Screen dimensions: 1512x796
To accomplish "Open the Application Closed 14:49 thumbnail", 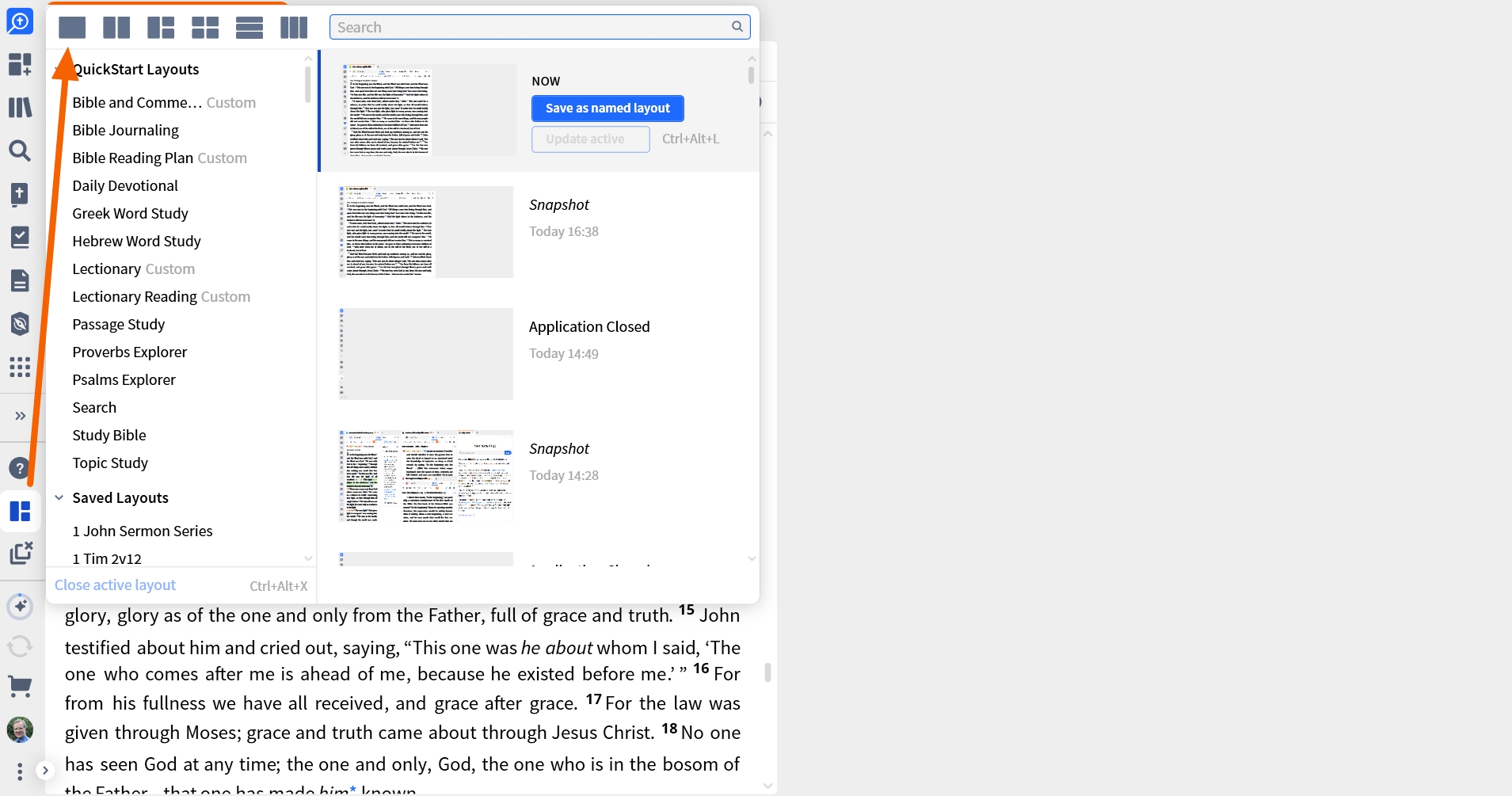I will [x=426, y=354].
